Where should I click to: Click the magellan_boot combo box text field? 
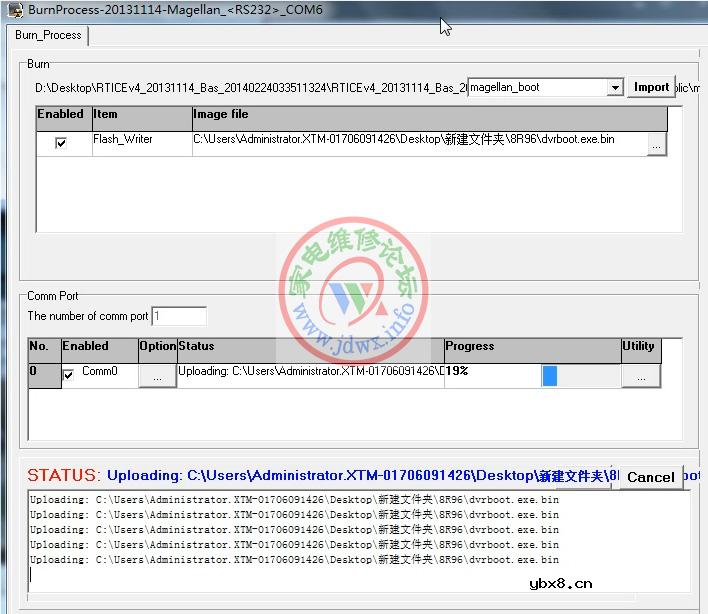pyautogui.click(x=536, y=88)
